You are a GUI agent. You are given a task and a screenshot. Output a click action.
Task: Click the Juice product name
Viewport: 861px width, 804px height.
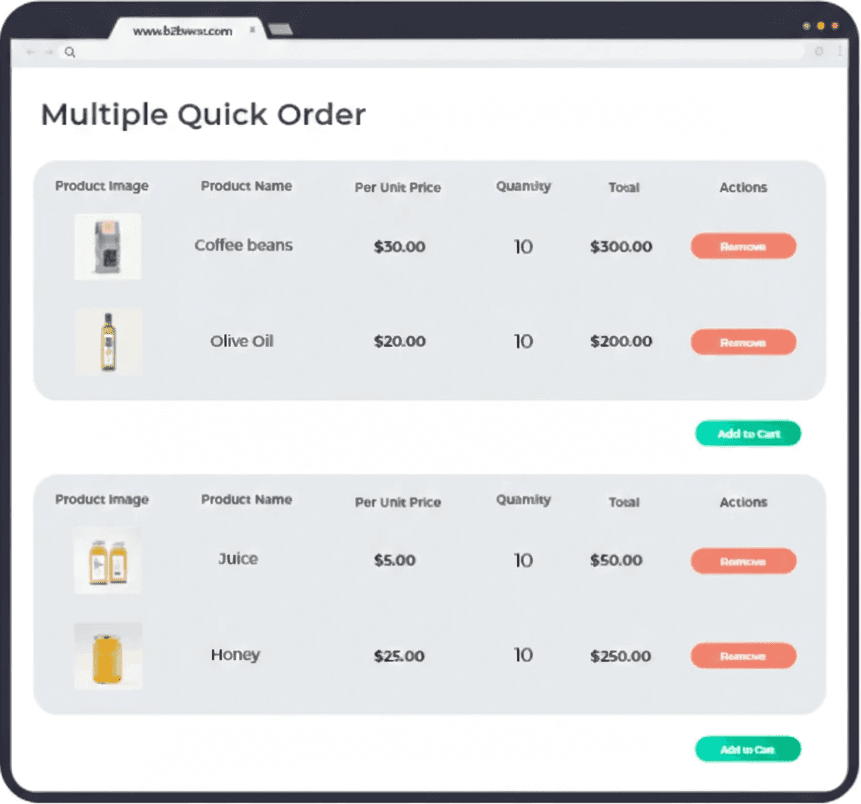click(238, 559)
